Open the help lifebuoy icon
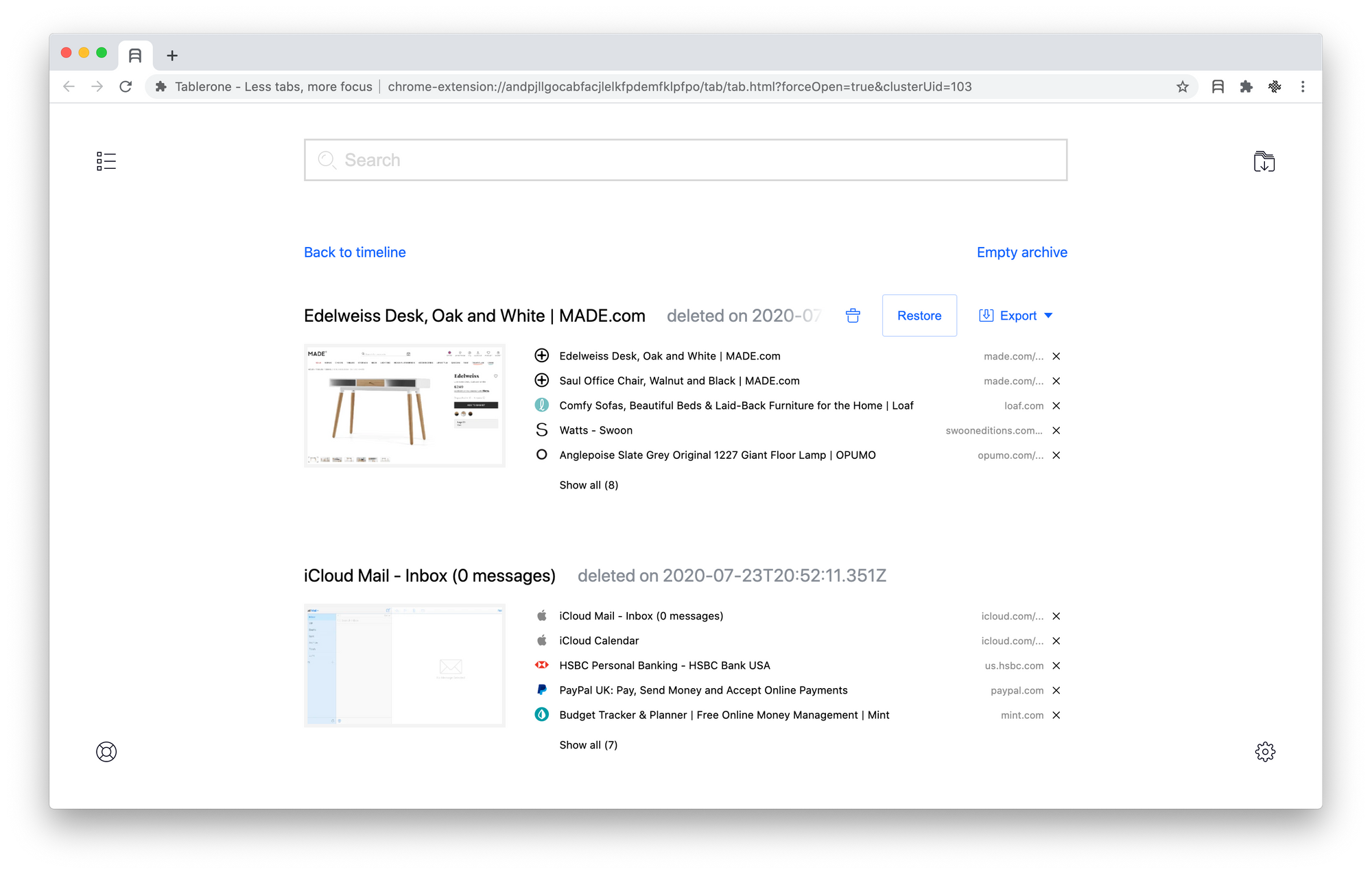Viewport: 1372px width, 874px height. click(106, 752)
